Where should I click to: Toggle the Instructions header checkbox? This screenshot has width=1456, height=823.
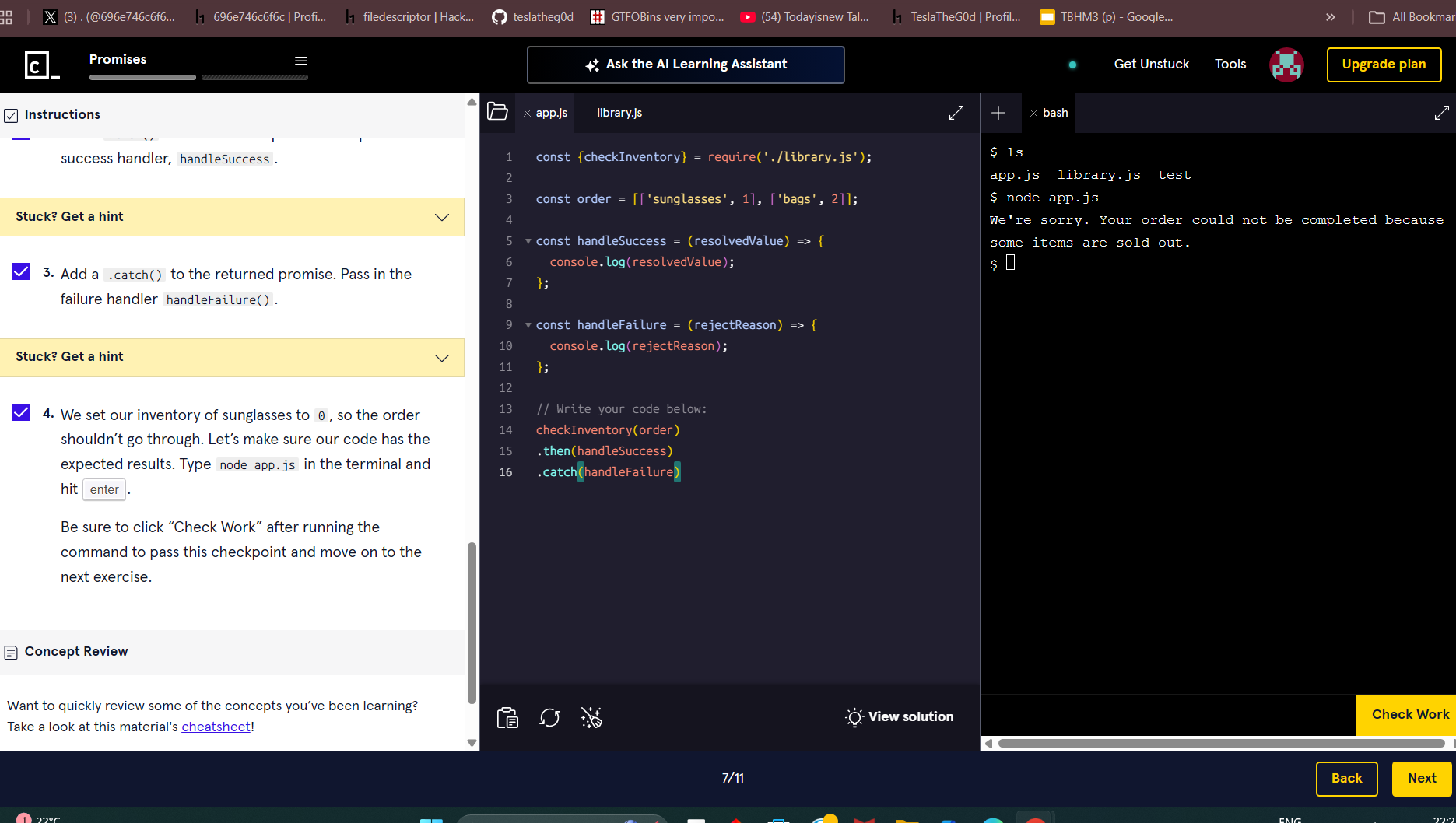tap(11, 115)
